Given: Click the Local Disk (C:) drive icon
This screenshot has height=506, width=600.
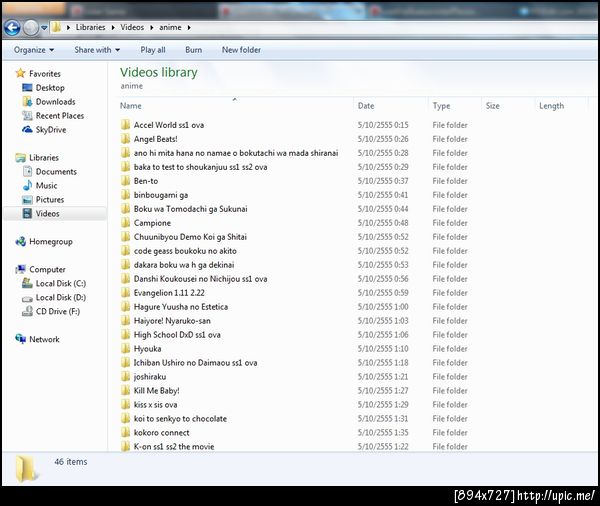Looking at the screenshot, I should pos(27,283).
